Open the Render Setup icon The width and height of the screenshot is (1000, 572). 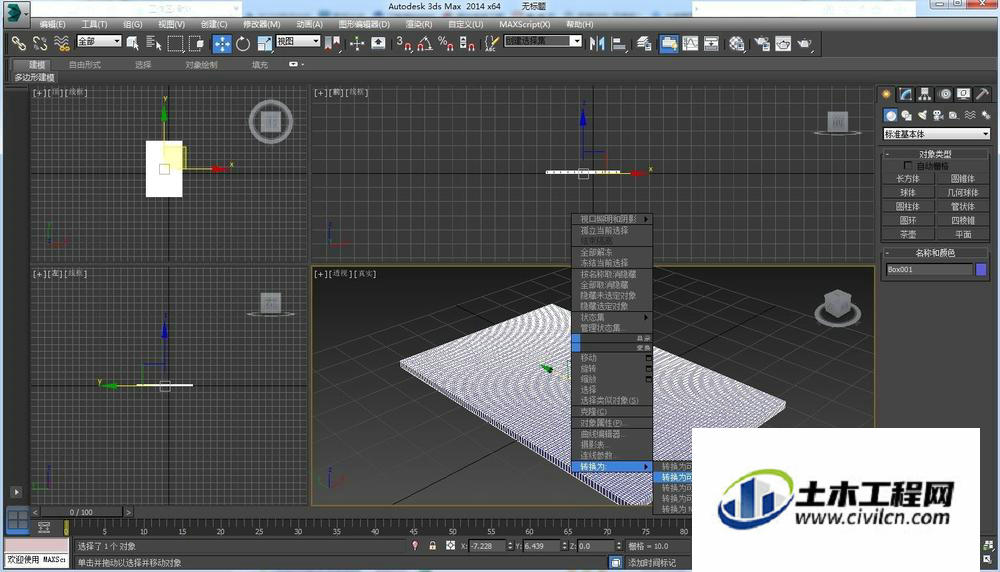point(762,43)
